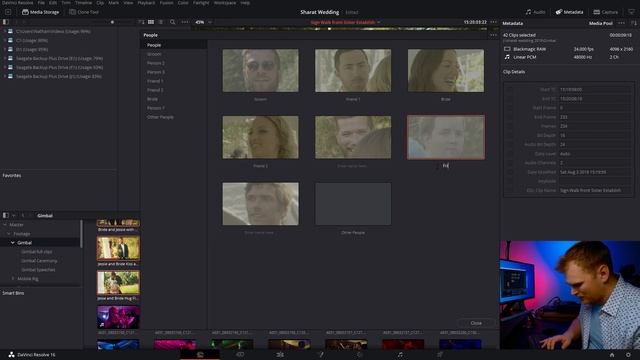Switch to the Edit page icon

[x=280, y=355]
